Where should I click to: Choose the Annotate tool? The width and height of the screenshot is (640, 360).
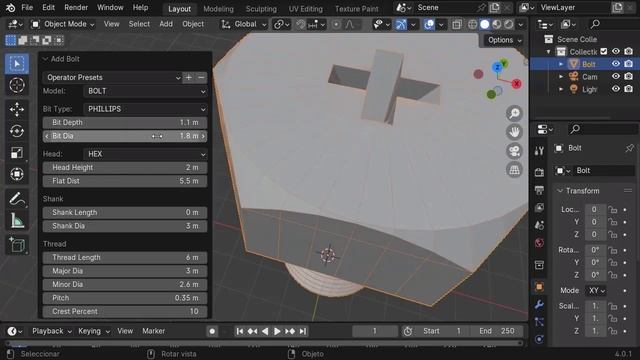(x=17, y=199)
